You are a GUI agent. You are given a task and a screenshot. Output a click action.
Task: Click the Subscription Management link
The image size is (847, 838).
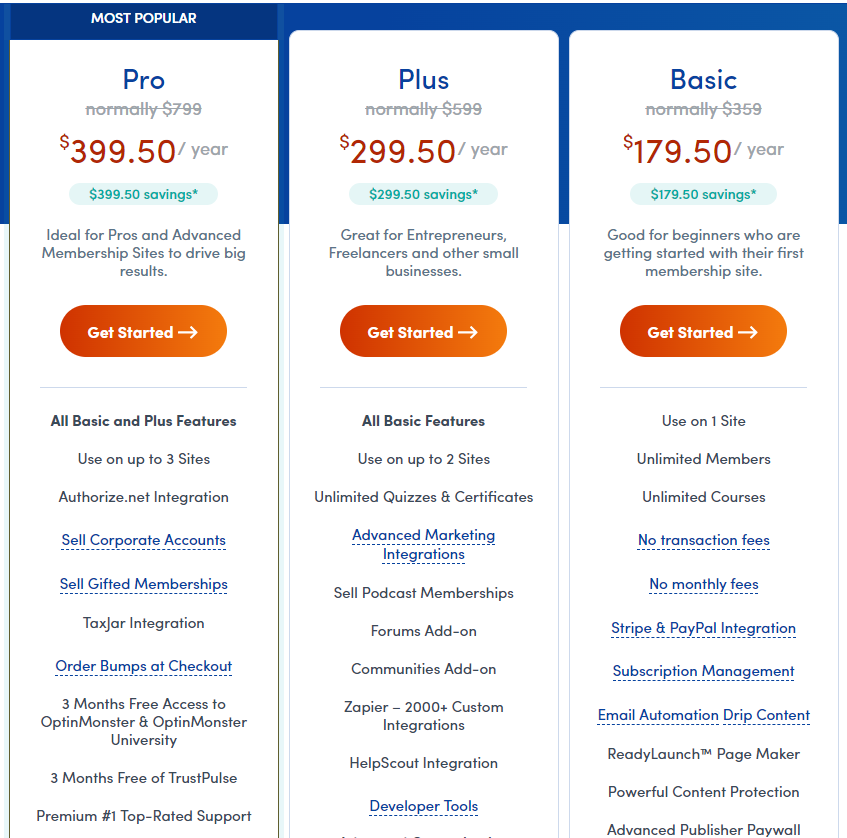(704, 671)
